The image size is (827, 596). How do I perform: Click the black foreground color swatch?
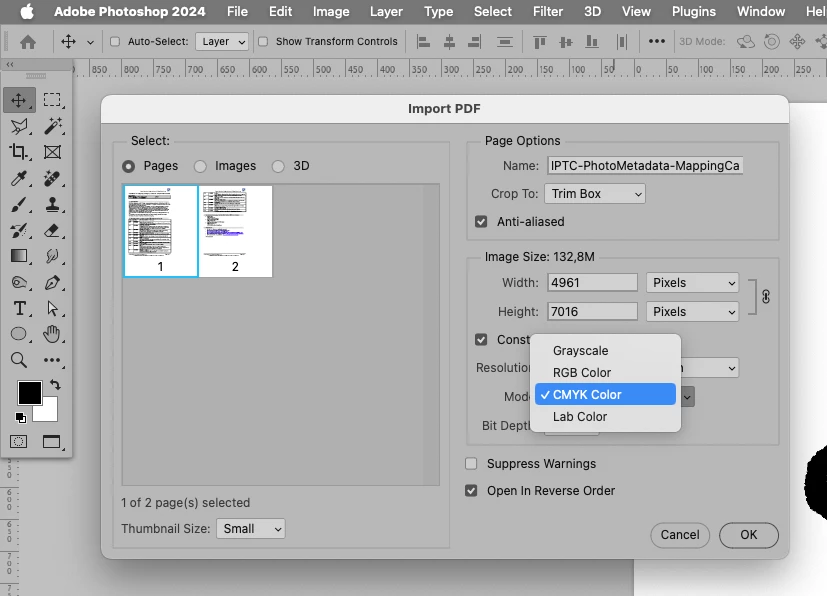[30, 393]
